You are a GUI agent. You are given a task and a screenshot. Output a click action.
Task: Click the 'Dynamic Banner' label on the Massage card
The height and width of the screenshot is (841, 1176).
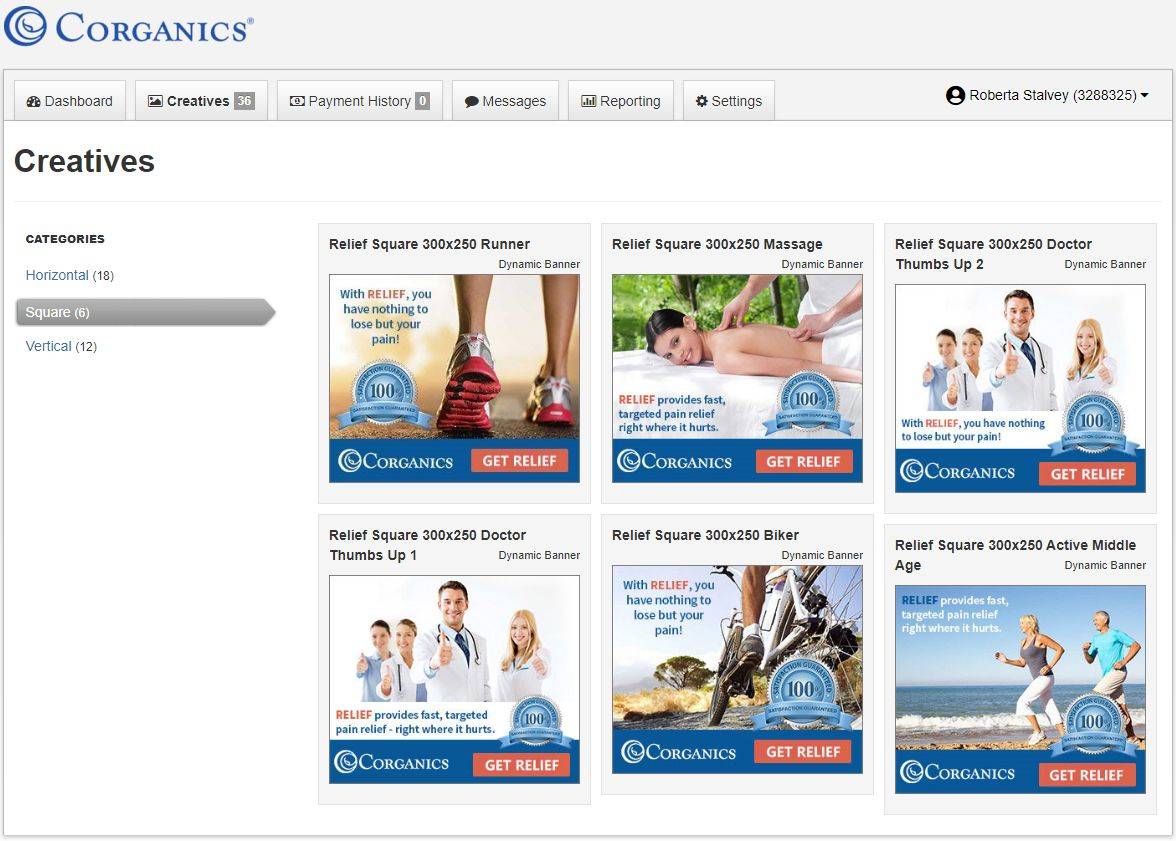[x=822, y=264]
